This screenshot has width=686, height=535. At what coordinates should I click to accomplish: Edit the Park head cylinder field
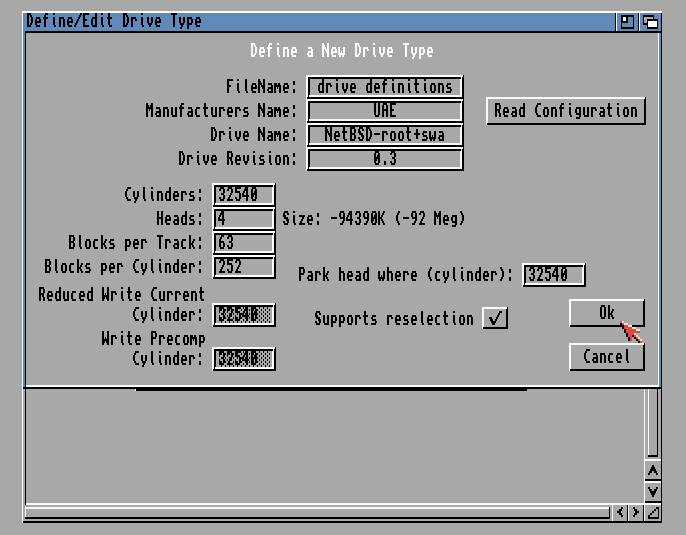tap(553, 275)
